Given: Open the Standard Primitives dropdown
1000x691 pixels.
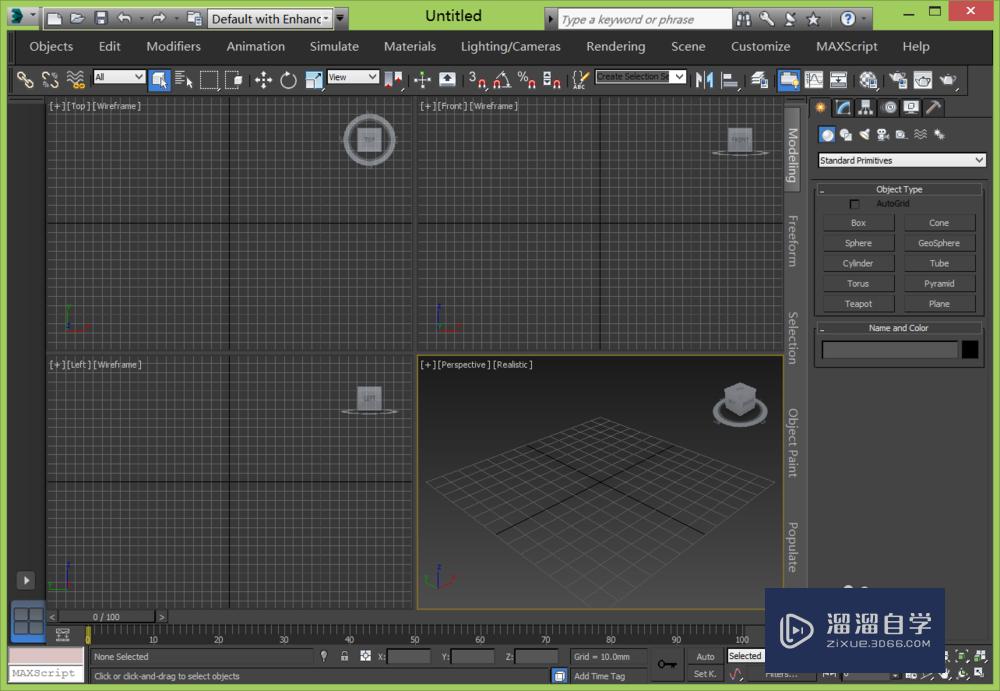Looking at the screenshot, I should (902, 160).
